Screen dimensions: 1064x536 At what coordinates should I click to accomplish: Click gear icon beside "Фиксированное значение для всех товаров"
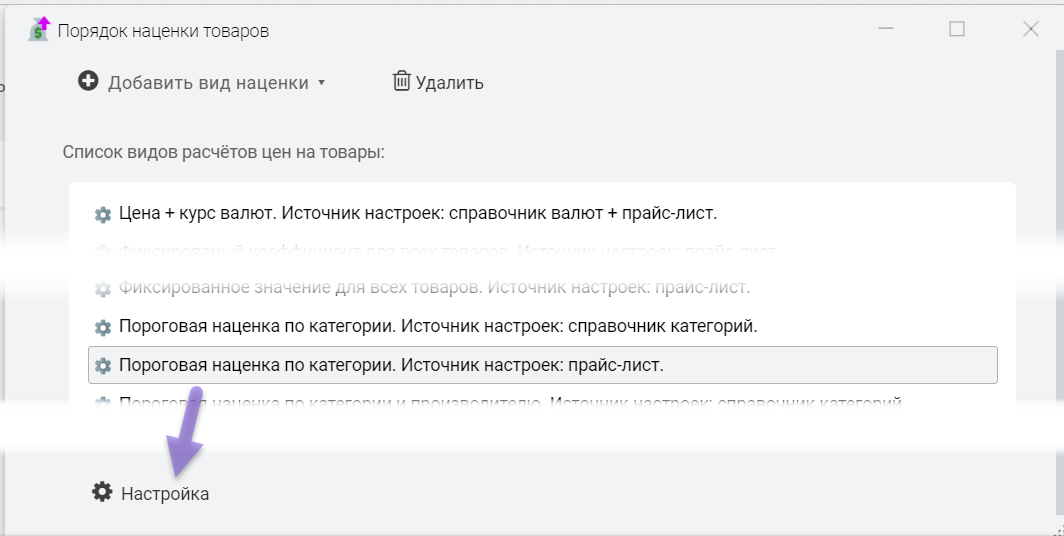(x=102, y=289)
